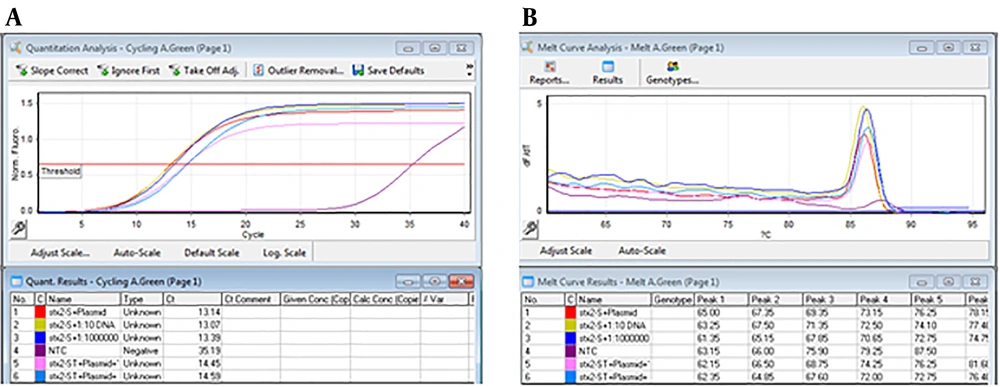Toggle the Take Off Adj. option
The height and width of the screenshot is (387, 1000).
204,71
